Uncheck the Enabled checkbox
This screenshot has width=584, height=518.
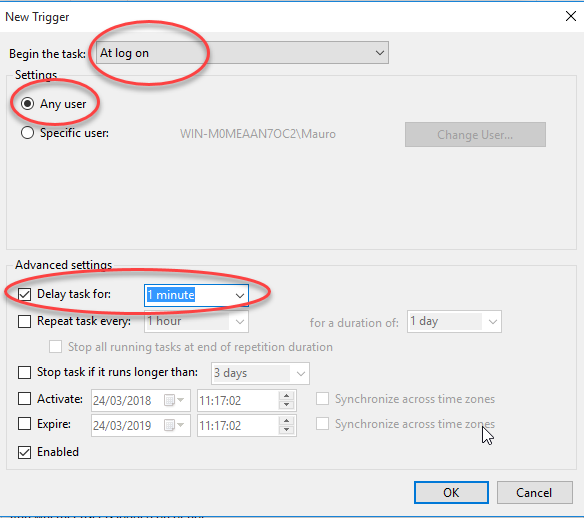point(25,452)
